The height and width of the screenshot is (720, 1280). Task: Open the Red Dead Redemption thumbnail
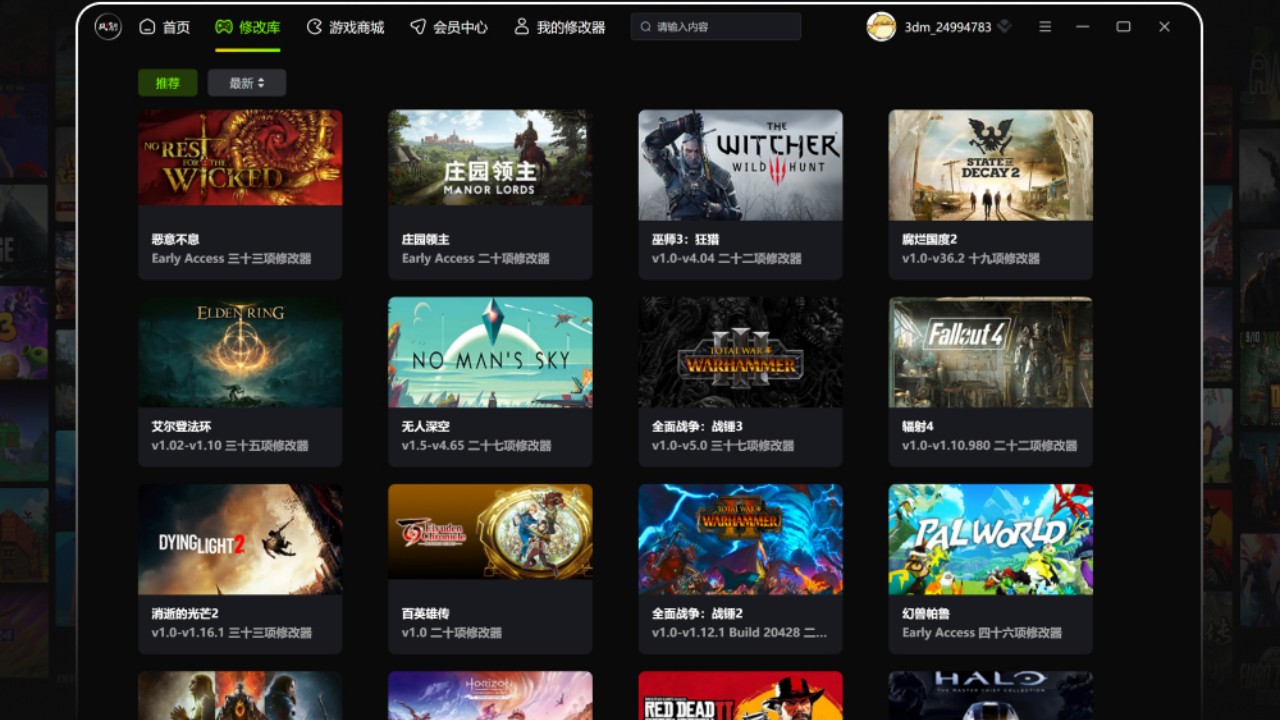click(x=741, y=696)
